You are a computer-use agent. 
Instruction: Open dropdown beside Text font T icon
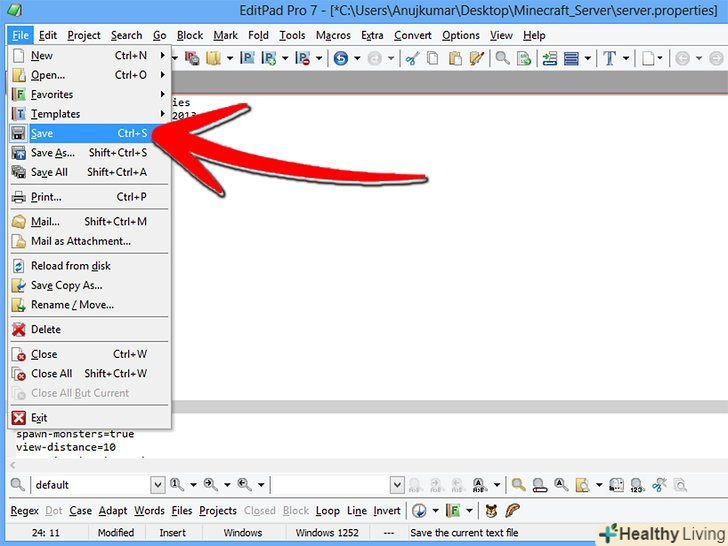tap(626, 58)
